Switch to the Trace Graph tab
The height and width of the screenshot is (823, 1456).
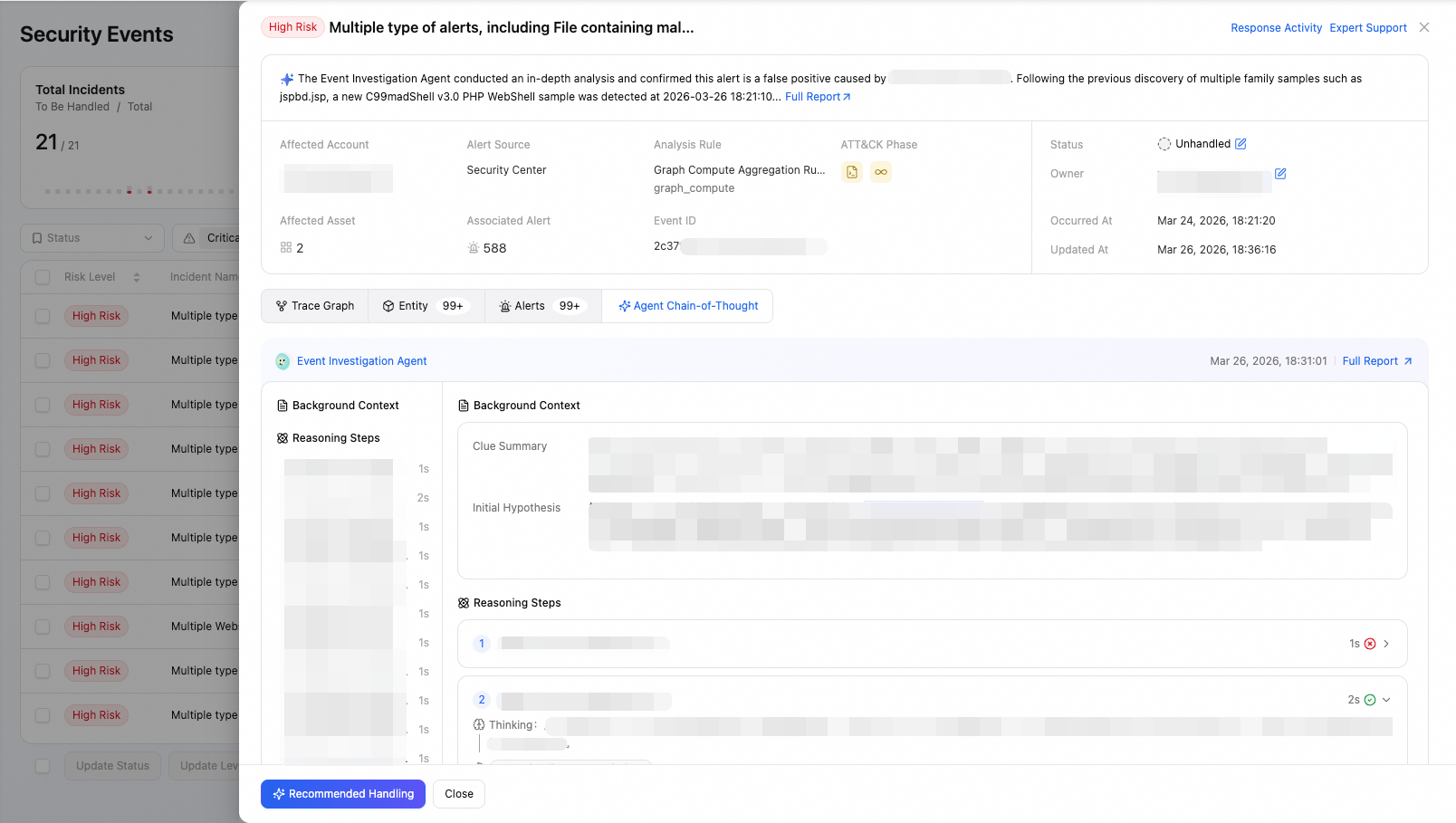(x=315, y=306)
